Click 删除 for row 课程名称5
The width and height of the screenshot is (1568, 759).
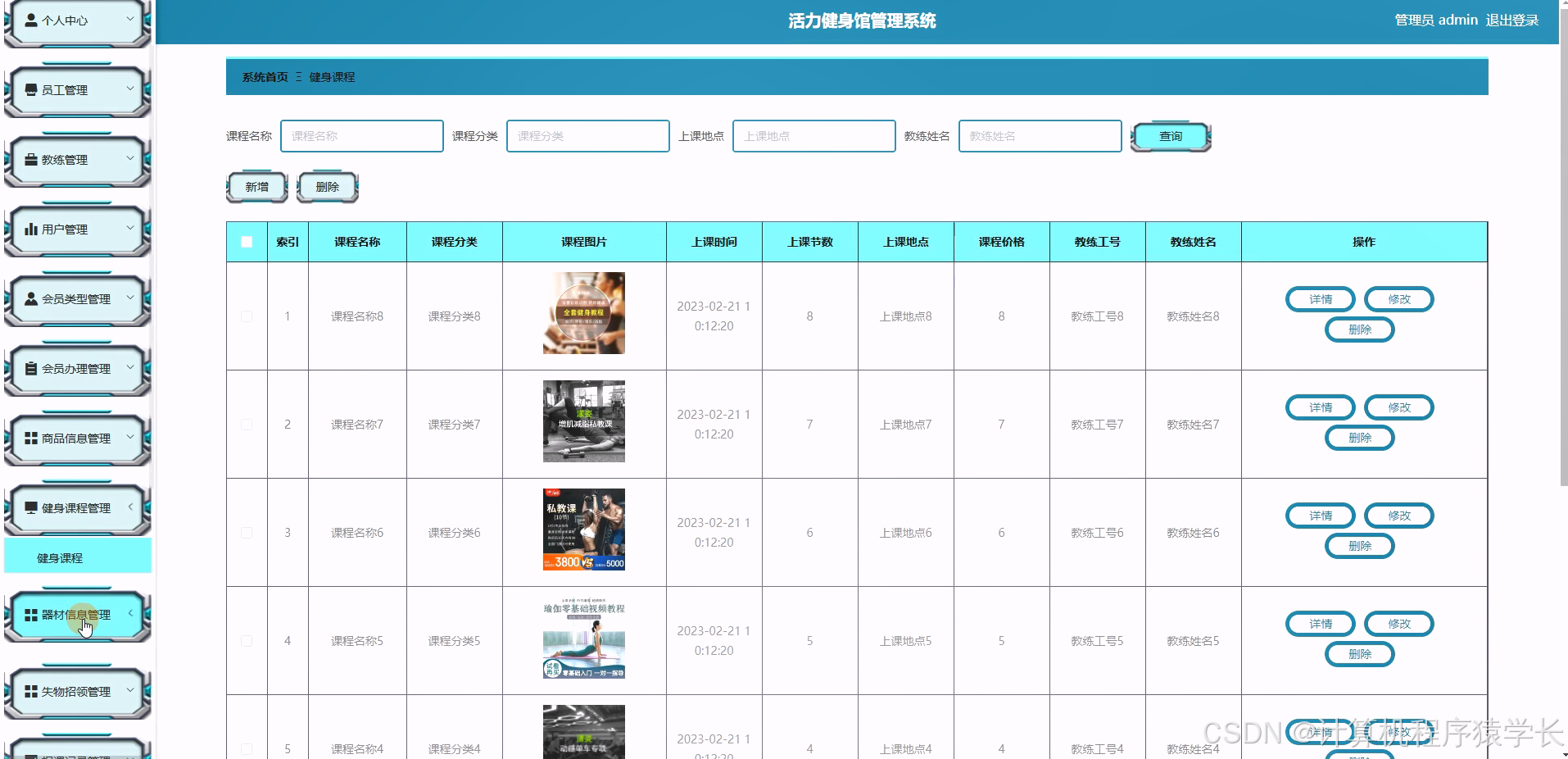tap(1360, 654)
